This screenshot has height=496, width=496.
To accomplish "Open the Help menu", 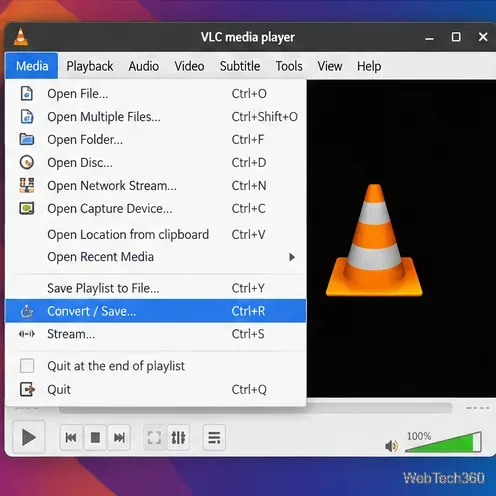I will [369, 66].
